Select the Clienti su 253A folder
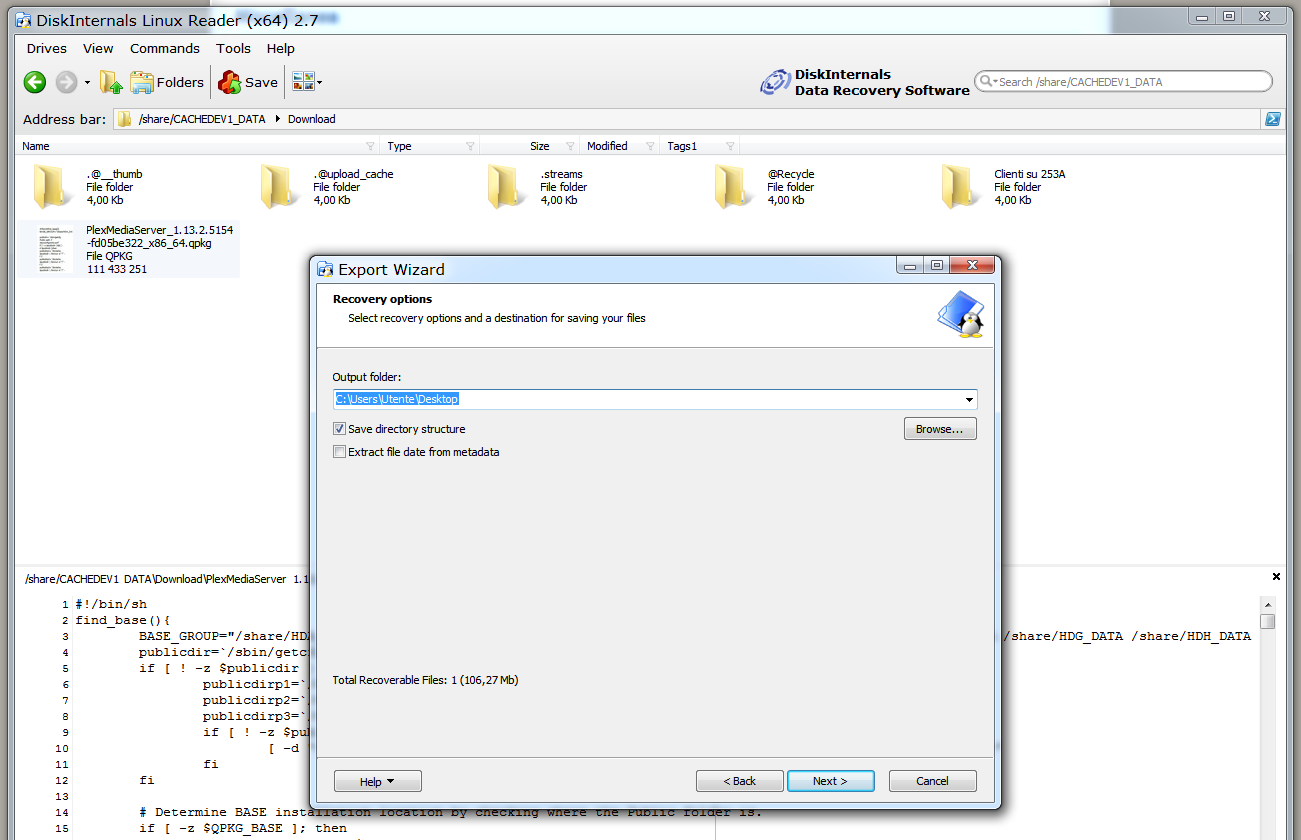This screenshot has width=1301, height=840. click(959, 186)
